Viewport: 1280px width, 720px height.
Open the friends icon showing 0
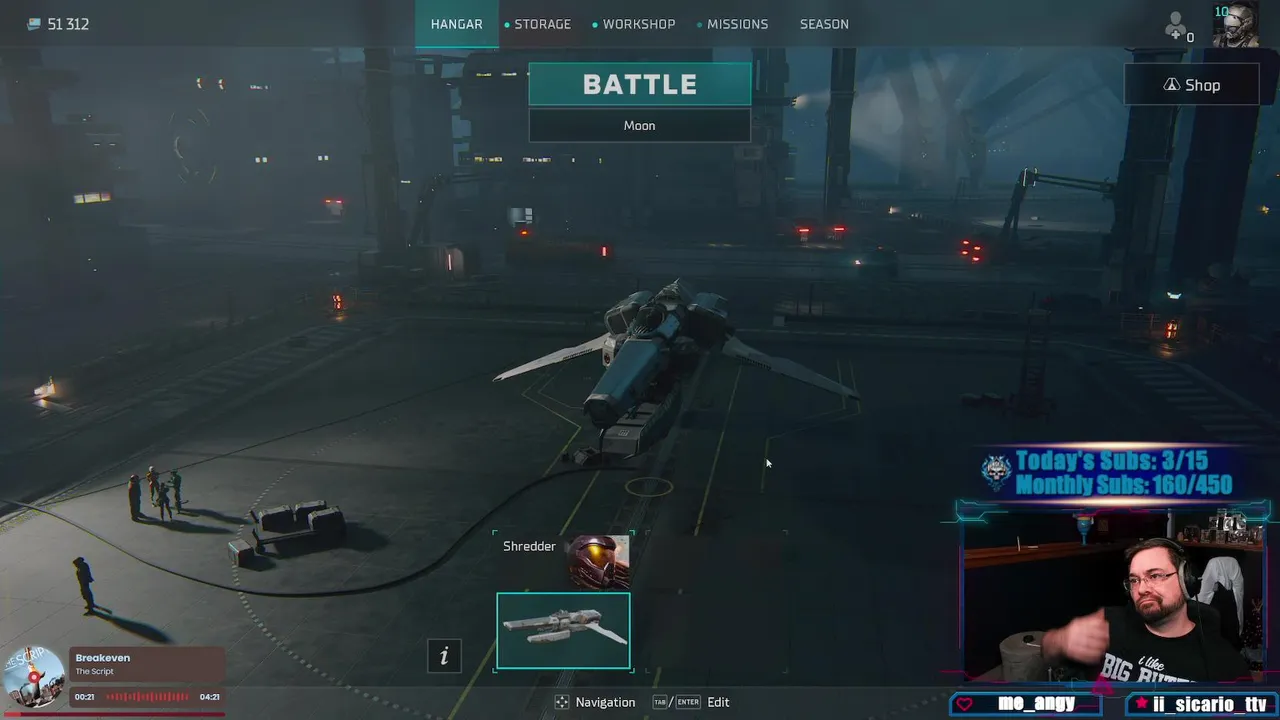click(1178, 26)
